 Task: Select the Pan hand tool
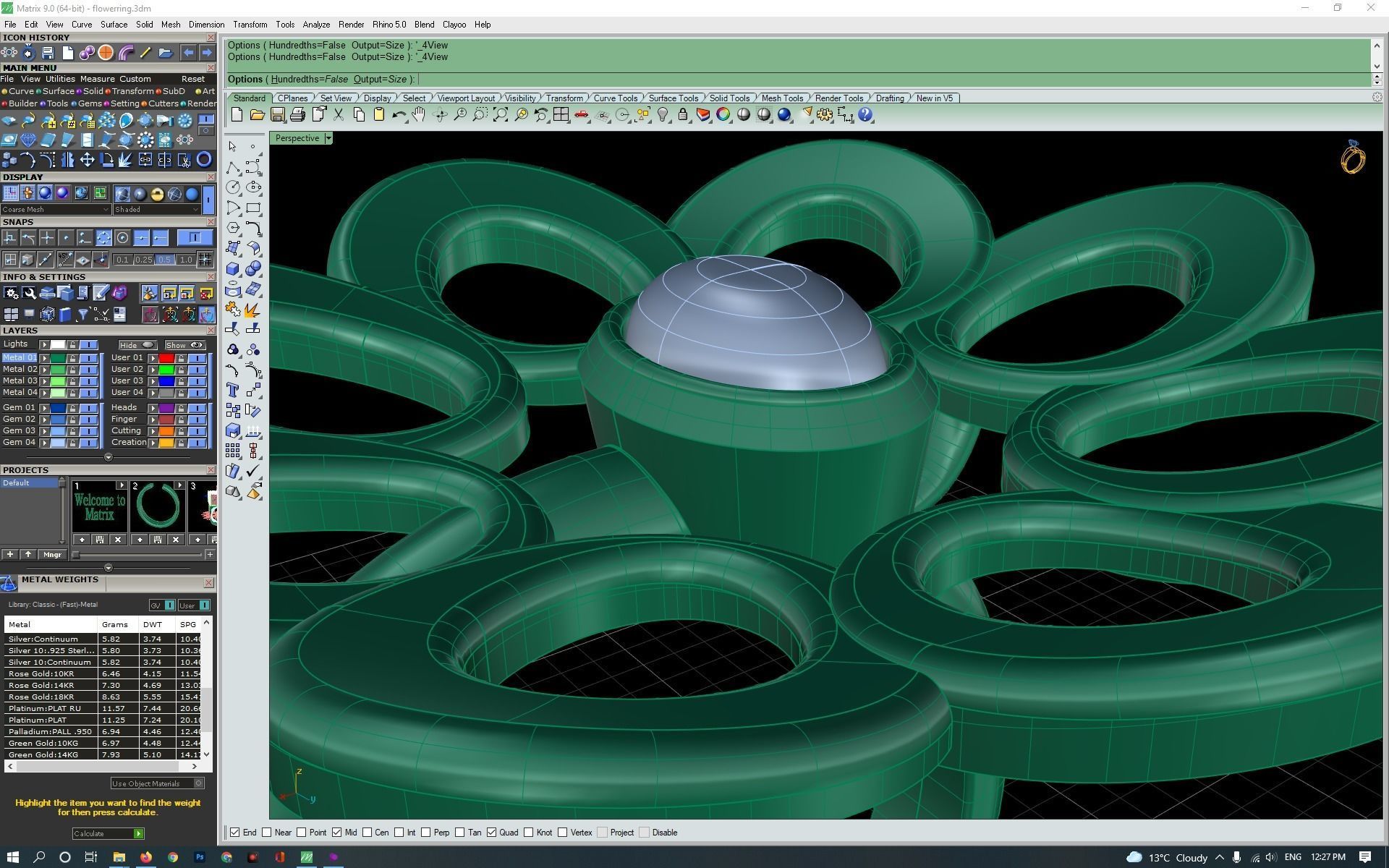point(419,115)
